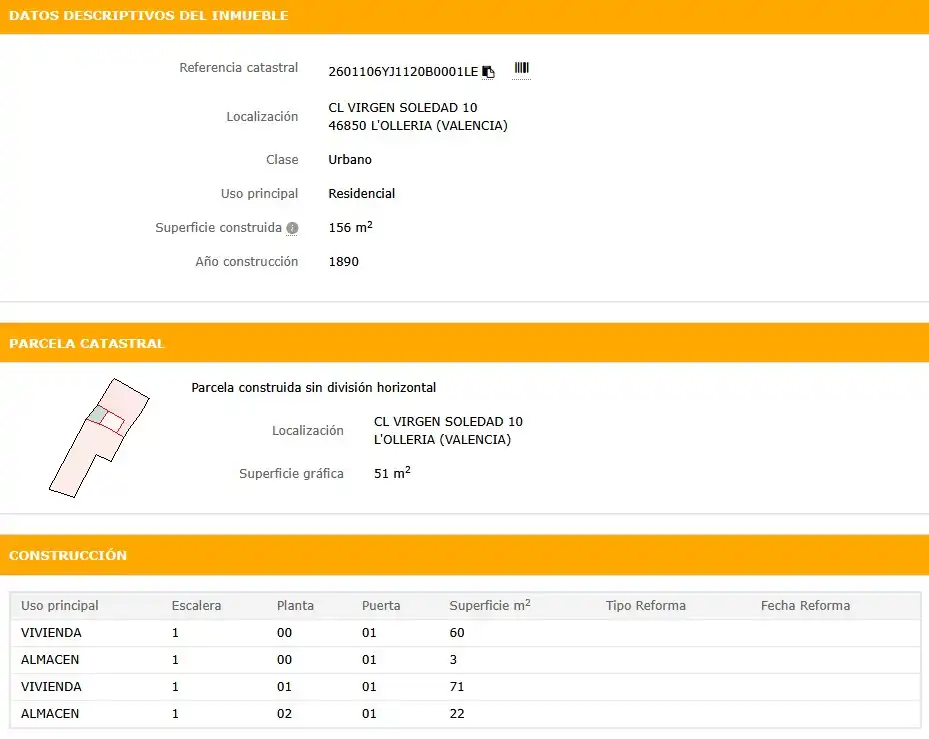Image resolution: width=929 pixels, height=739 pixels.
Task: Click the Planta column header
Action: (295, 606)
